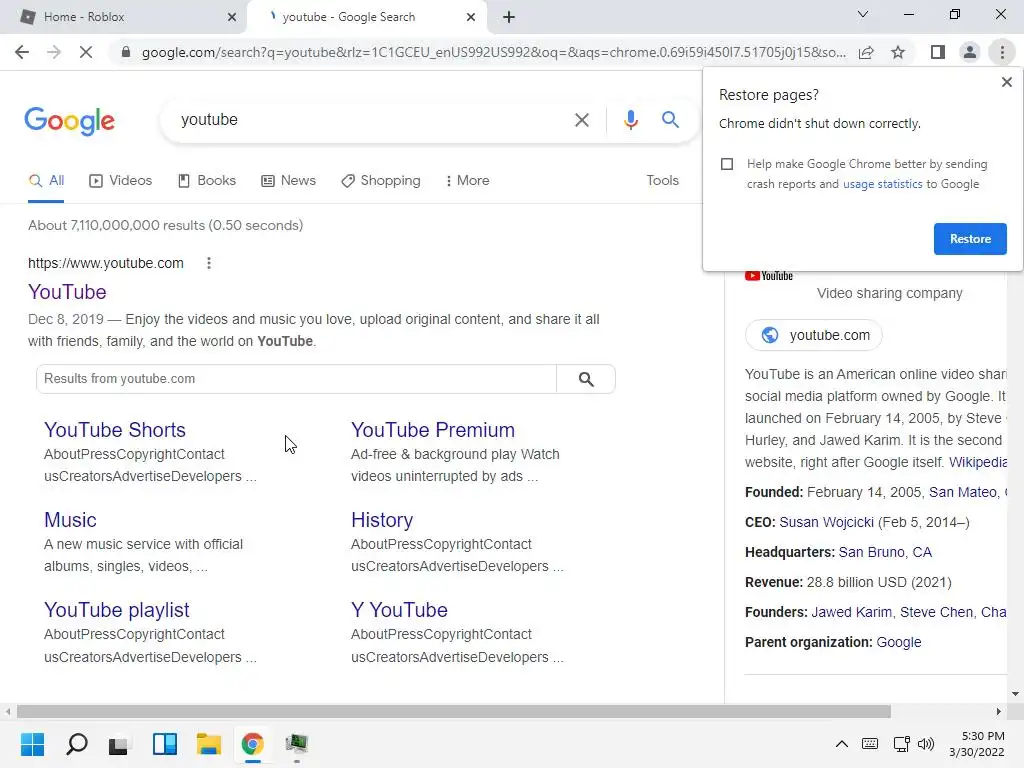The height and width of the screenshot is (768, 1024).
Task: Open a new browser tab
Action: [x=509, y=17]
